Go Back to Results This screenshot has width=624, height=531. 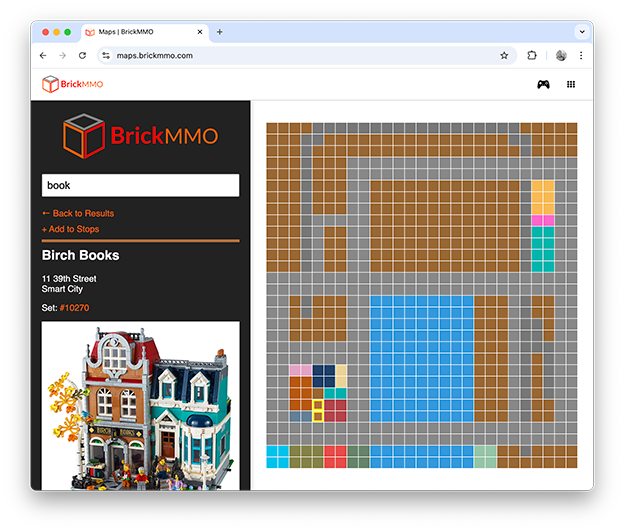(78, 213)
